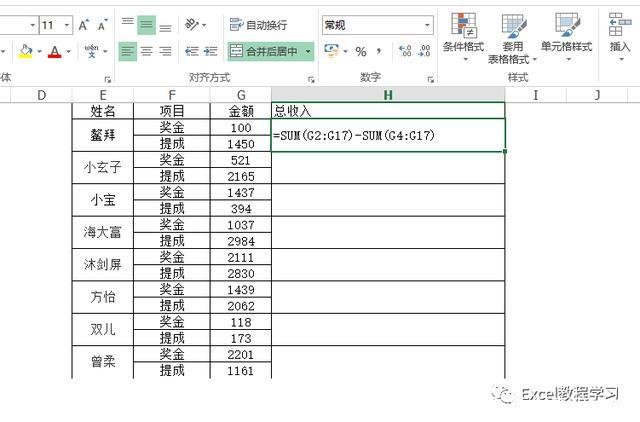Viewport: 640px width, 422px height.
Task: Open fill color dropdown arrow
Action: click(x=40, y=51)
